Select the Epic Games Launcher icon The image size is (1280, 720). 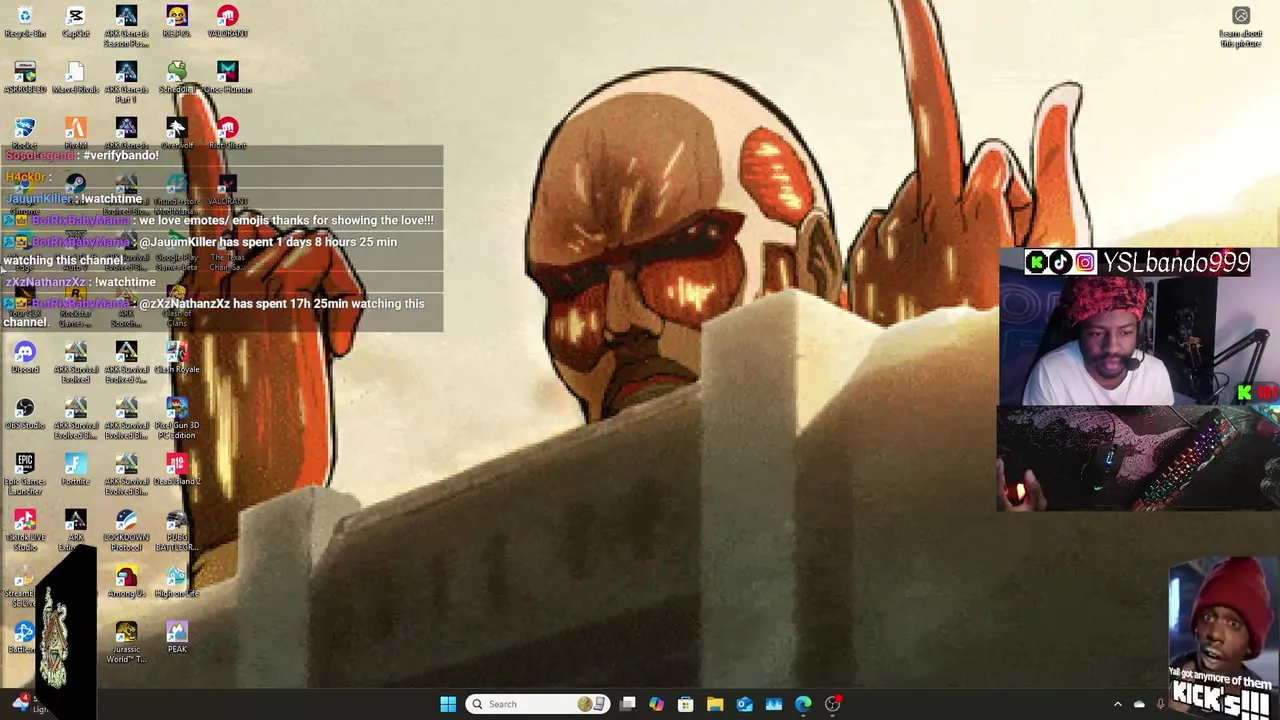25,474
